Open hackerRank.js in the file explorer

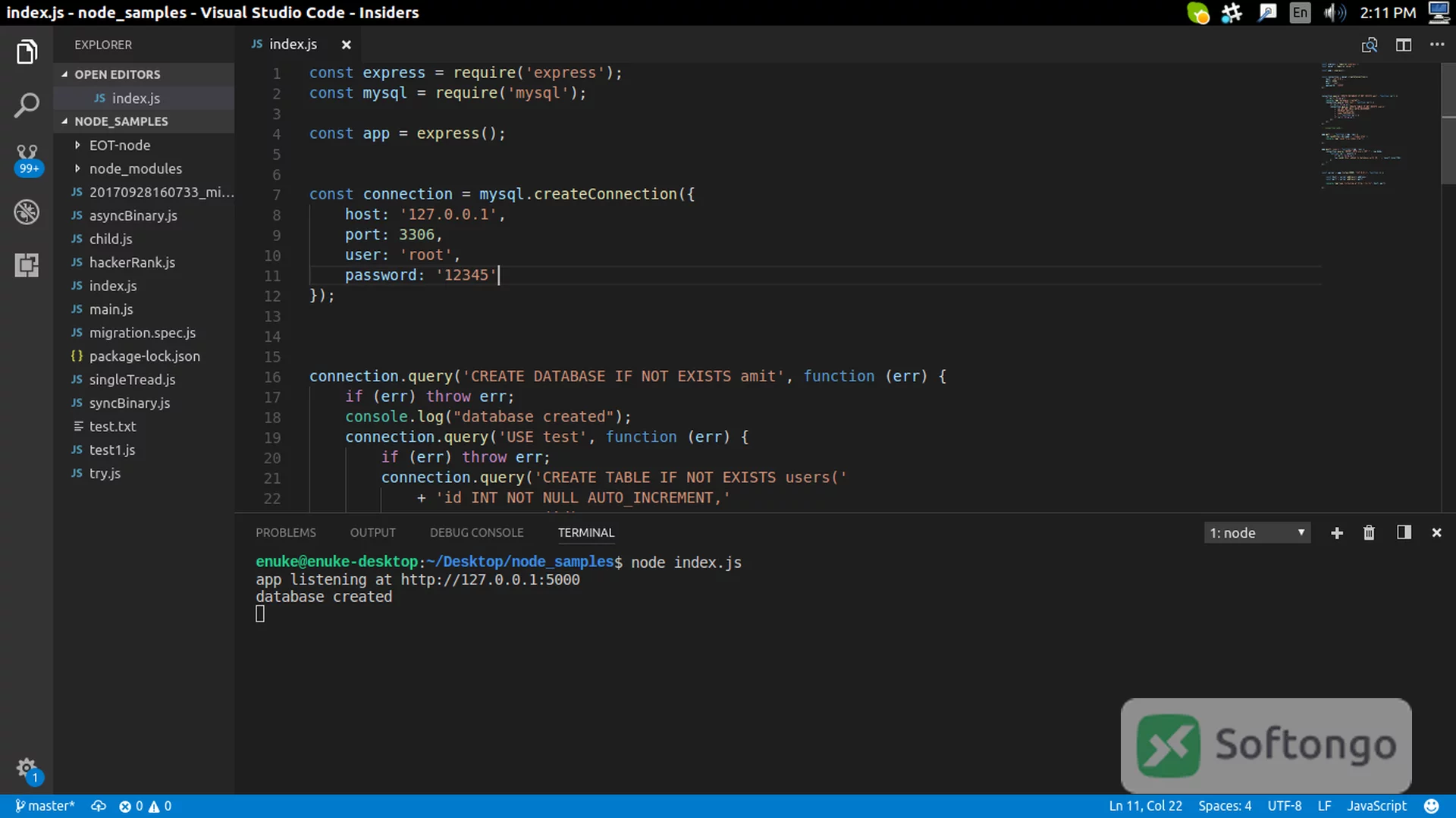click(x=144, y=262)
